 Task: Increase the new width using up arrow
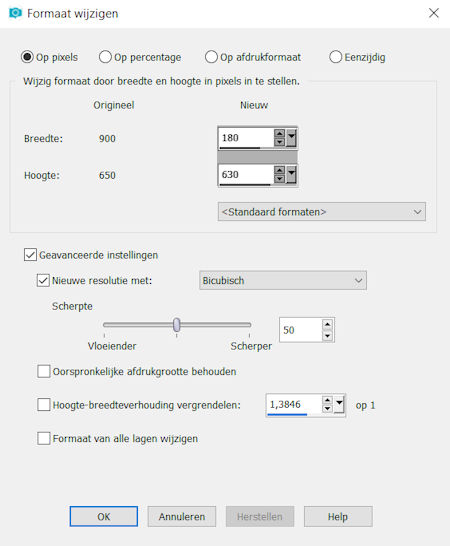point(279,133)
